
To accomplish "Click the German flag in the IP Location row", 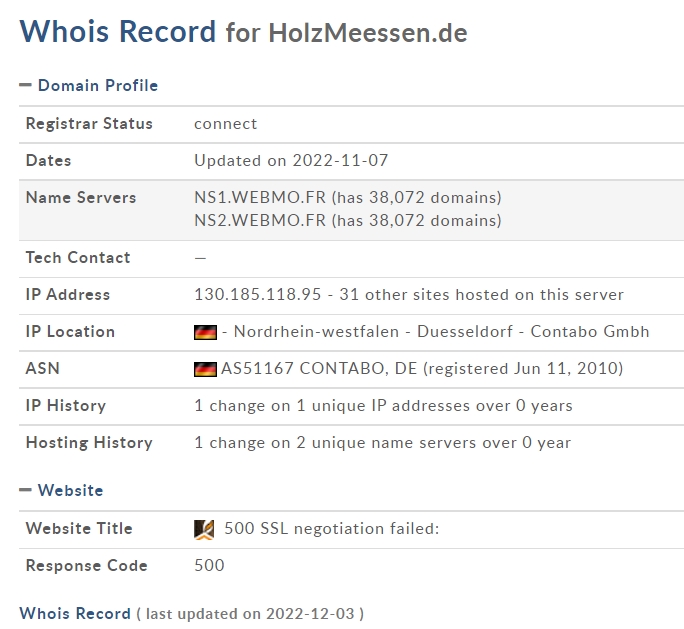I will pos(205,332).
